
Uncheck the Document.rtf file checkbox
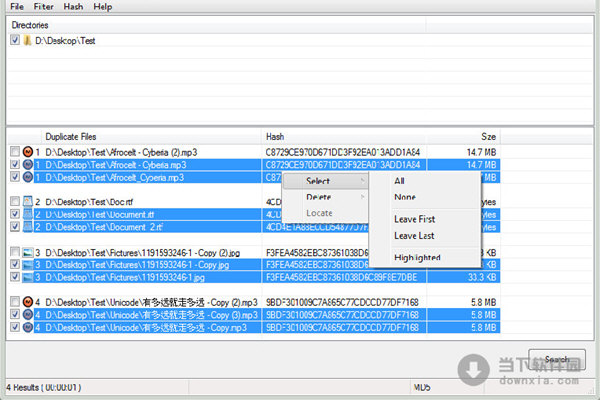point(14,213)
